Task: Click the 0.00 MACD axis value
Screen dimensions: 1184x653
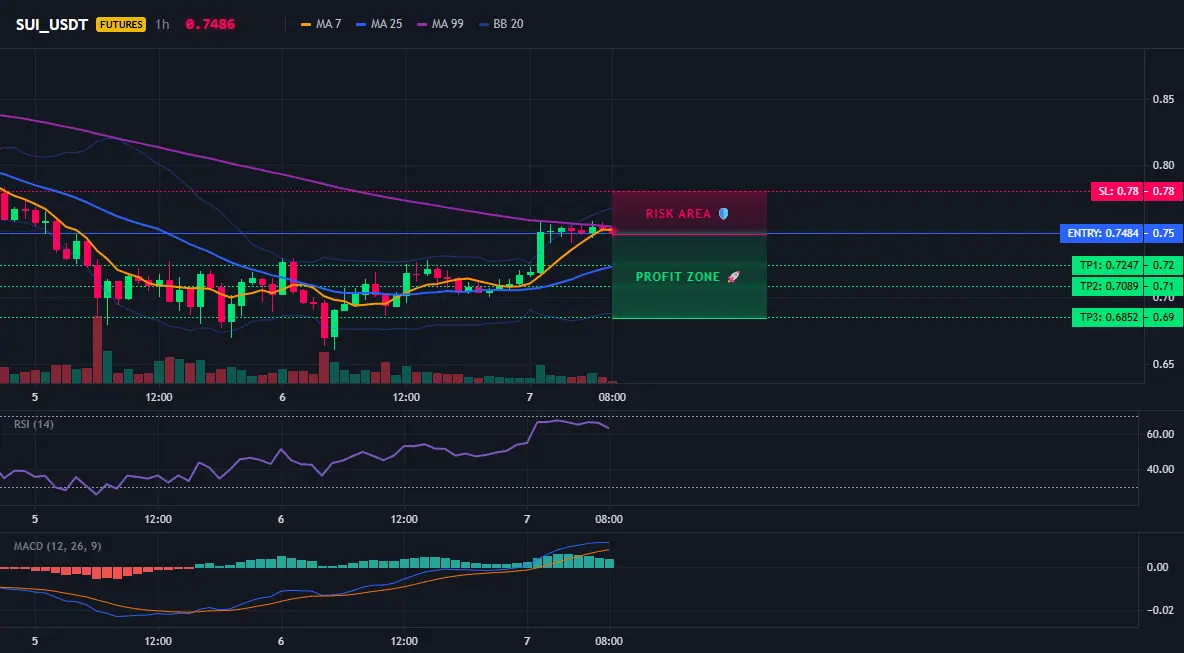Action: [1158, 567]
